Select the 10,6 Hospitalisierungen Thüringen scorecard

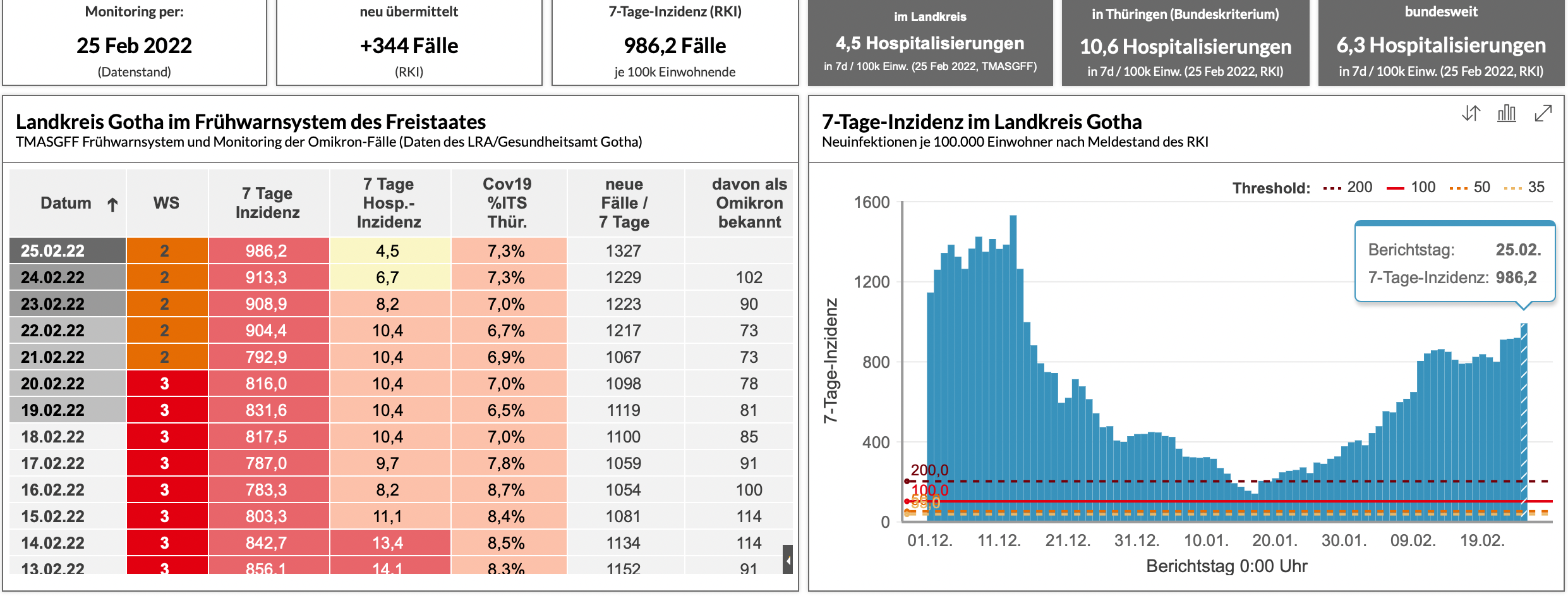(x=1186, y=42)
